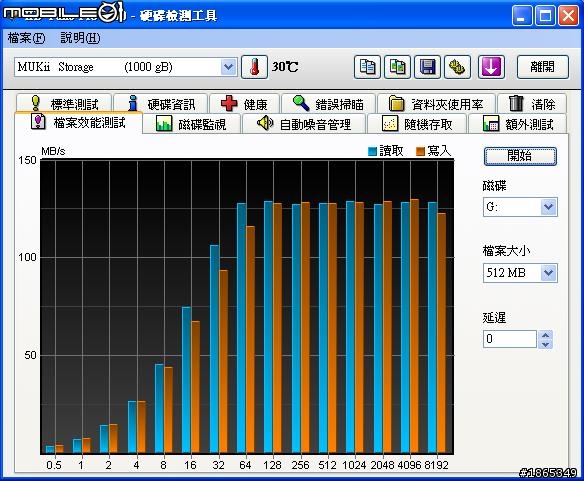Click the scatter plot icon on 隨機存取
584x481 pixels.
[x=390, y=123]
